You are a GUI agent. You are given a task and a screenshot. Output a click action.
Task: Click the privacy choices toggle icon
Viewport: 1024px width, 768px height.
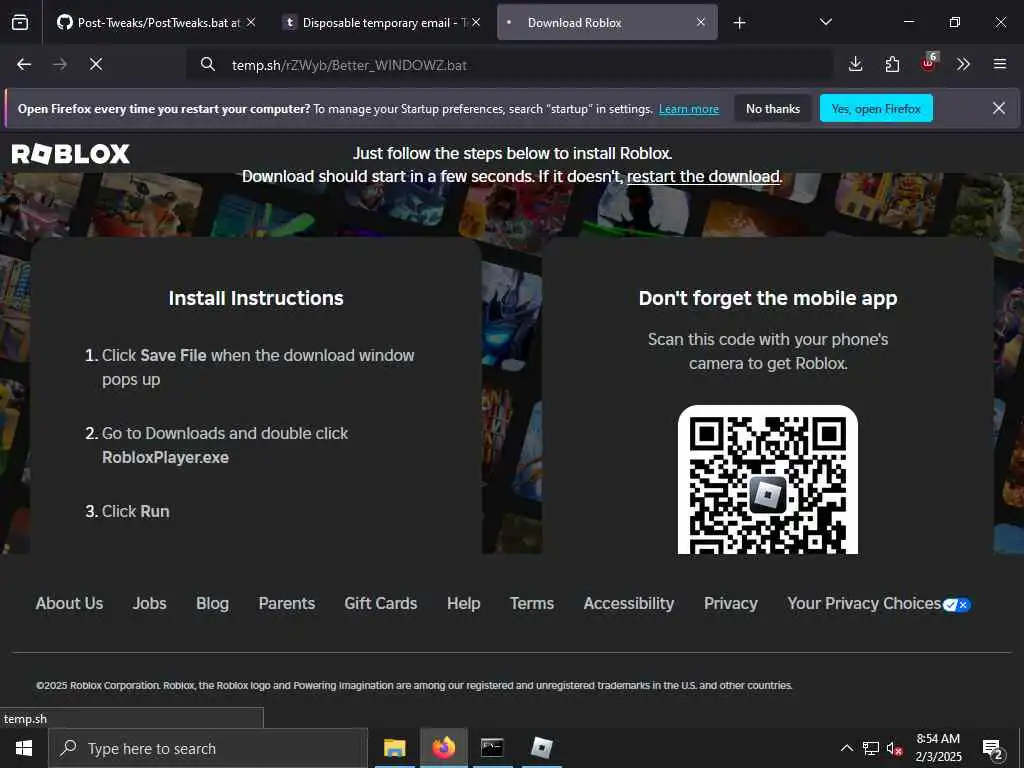click(x=957, y=605)
